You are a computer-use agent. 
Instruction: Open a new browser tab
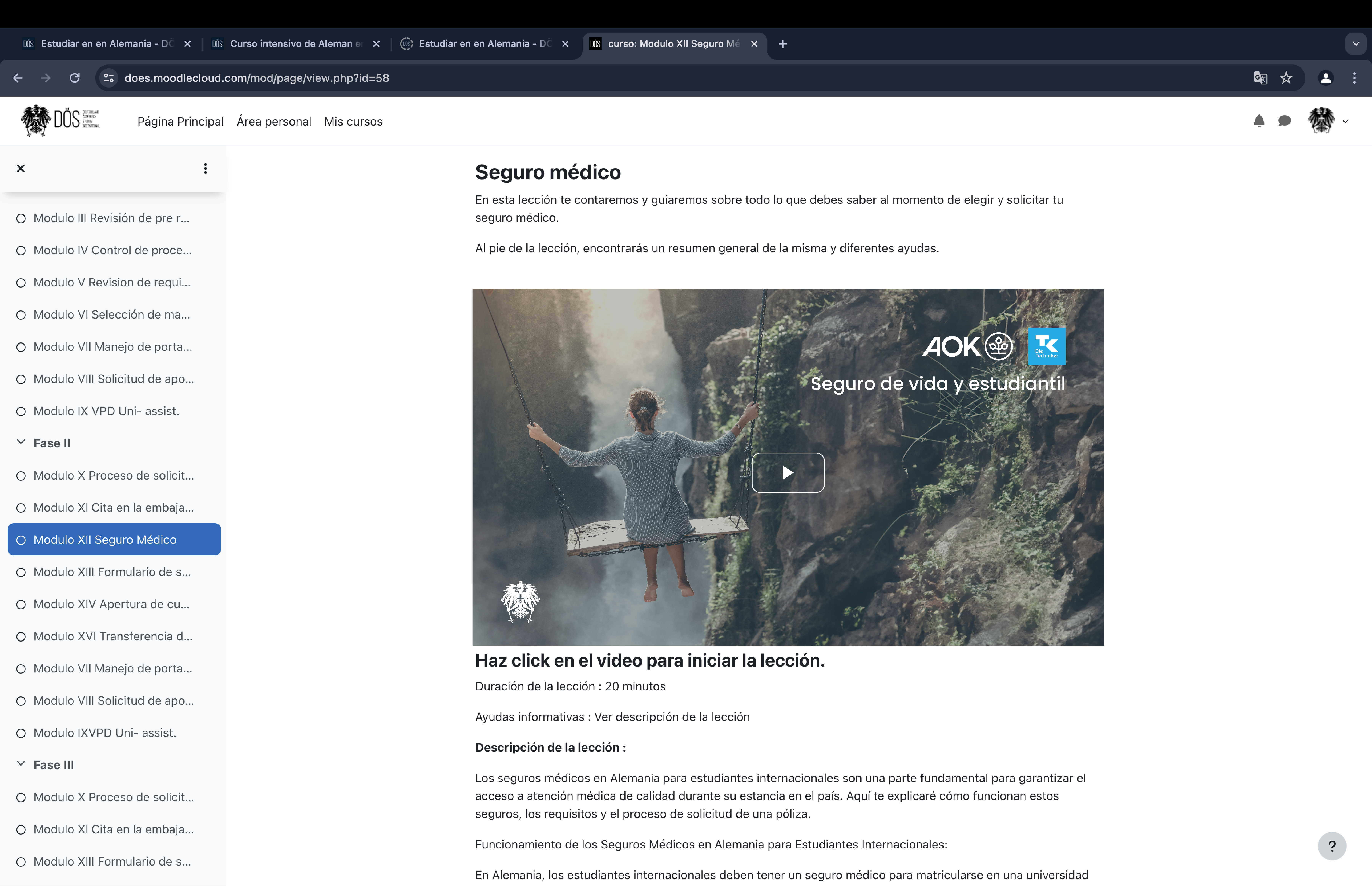[x=783, y=44]
